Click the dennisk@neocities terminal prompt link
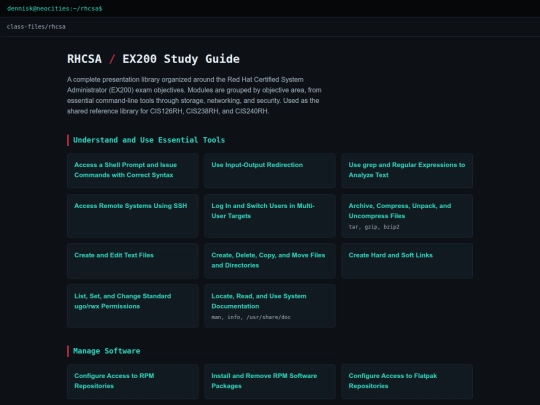Screen dimensions: 540x405 coord(54,9)
